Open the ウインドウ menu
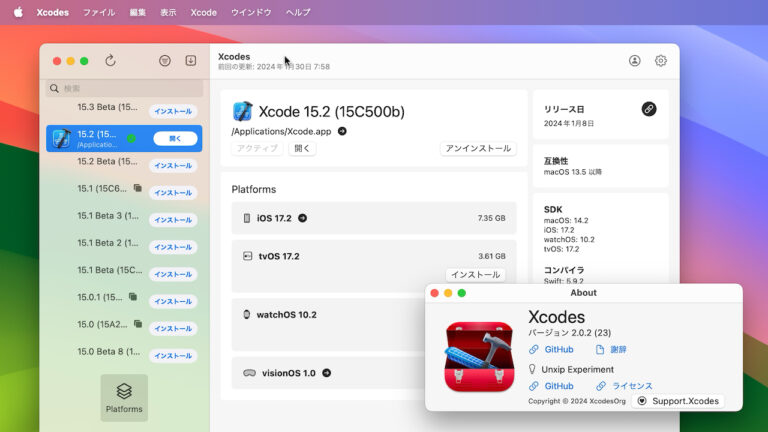The image size is (768, 432). (x=251, y=12)
